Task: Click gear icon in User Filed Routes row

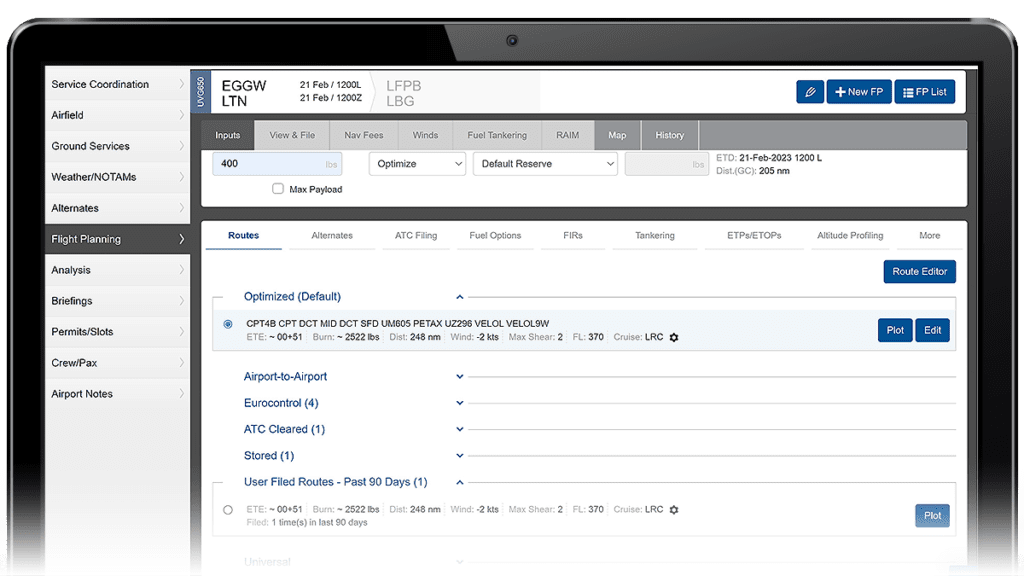Action: (674, 510)
